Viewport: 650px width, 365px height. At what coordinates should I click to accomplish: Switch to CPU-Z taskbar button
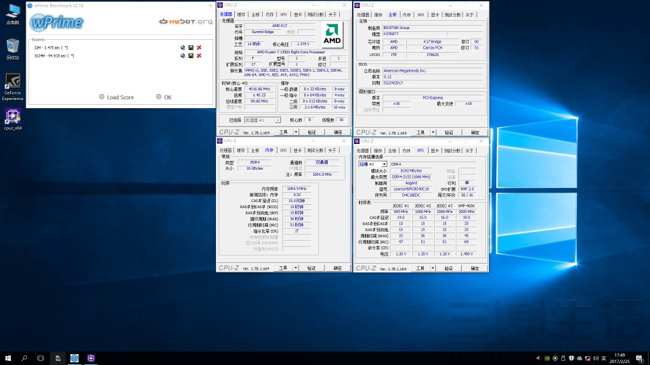coord(91,358)
